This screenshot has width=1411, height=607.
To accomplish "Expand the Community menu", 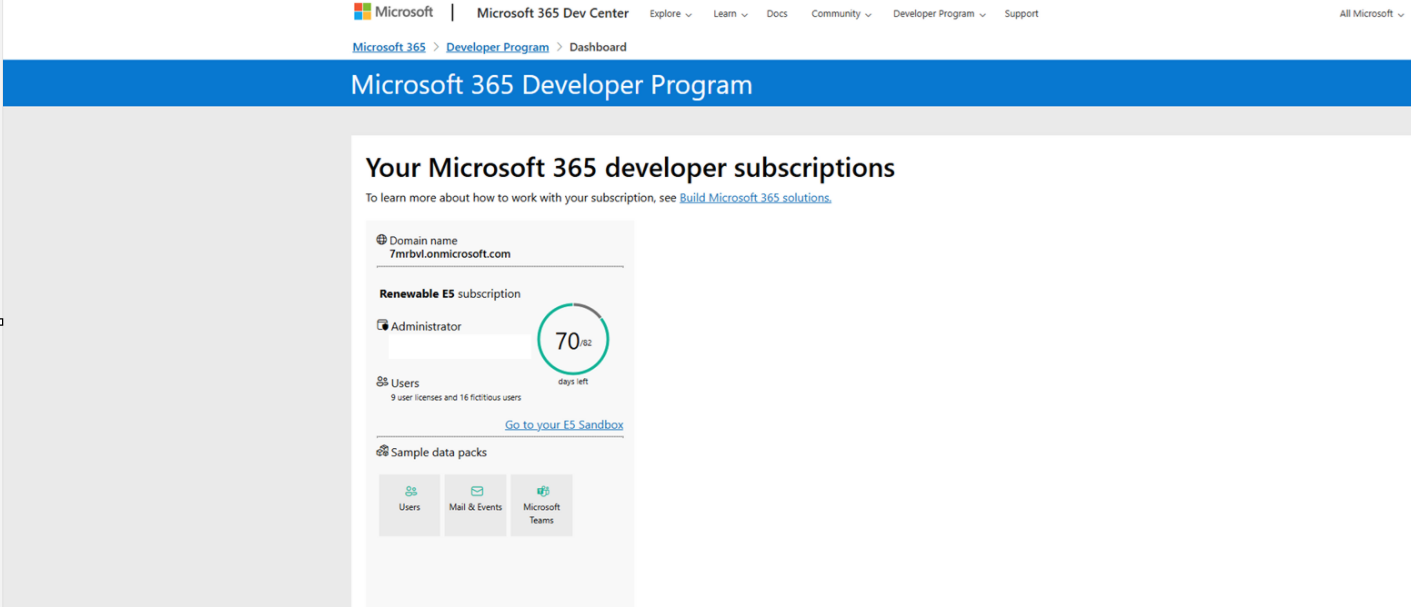I will pyautogui.click(x=841, y=14).
